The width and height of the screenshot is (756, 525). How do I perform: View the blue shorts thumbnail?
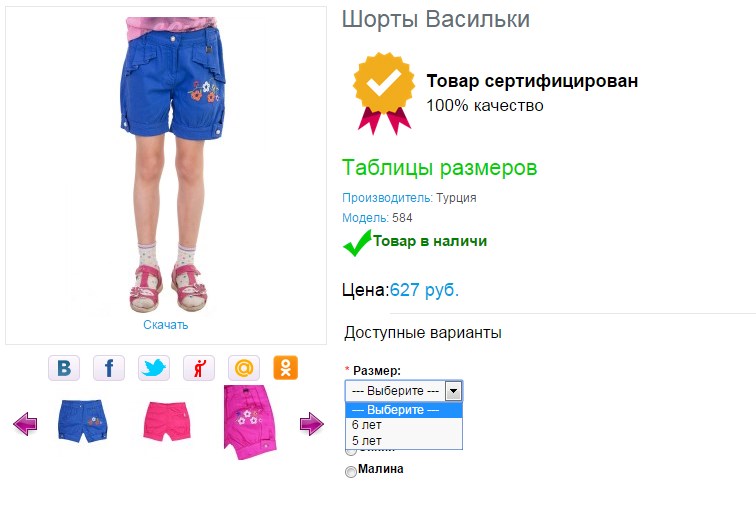point(83,420)
